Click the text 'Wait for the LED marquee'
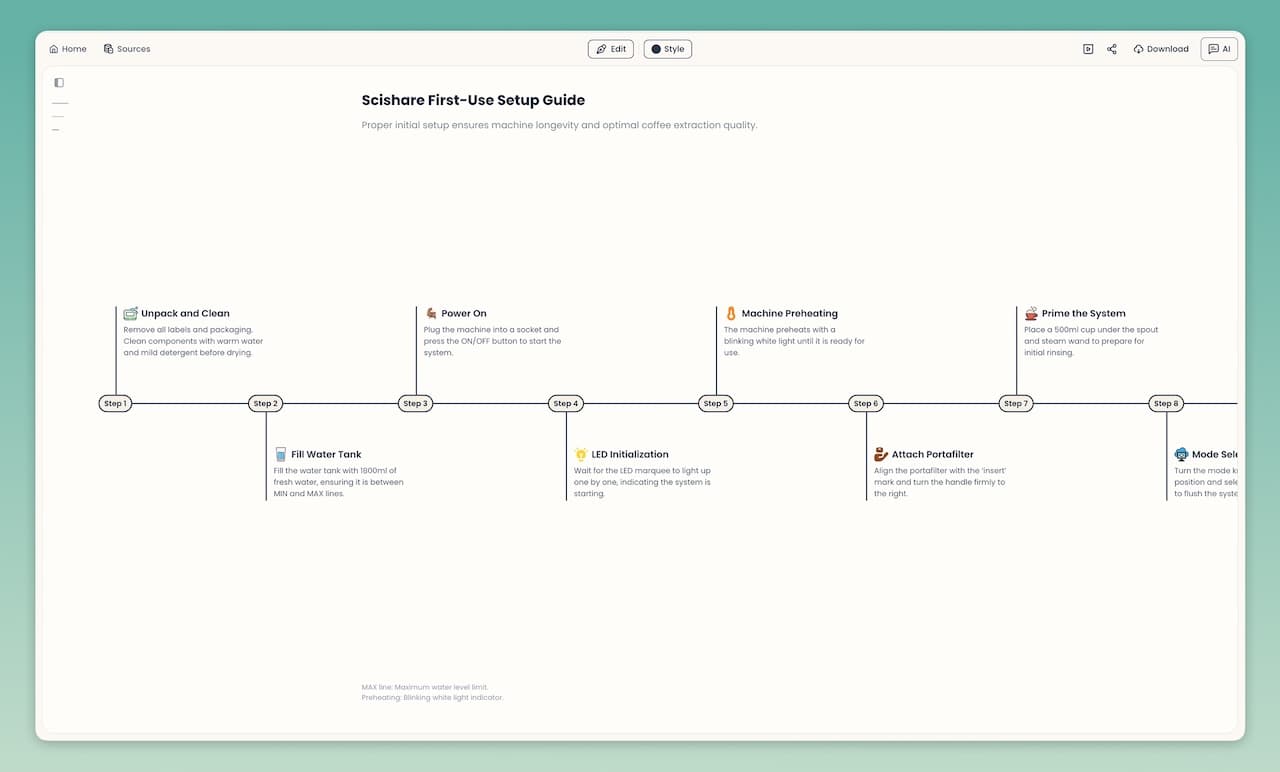Image resolution: width=1280 pixels, height=772 pixels. tap(642, 482)
